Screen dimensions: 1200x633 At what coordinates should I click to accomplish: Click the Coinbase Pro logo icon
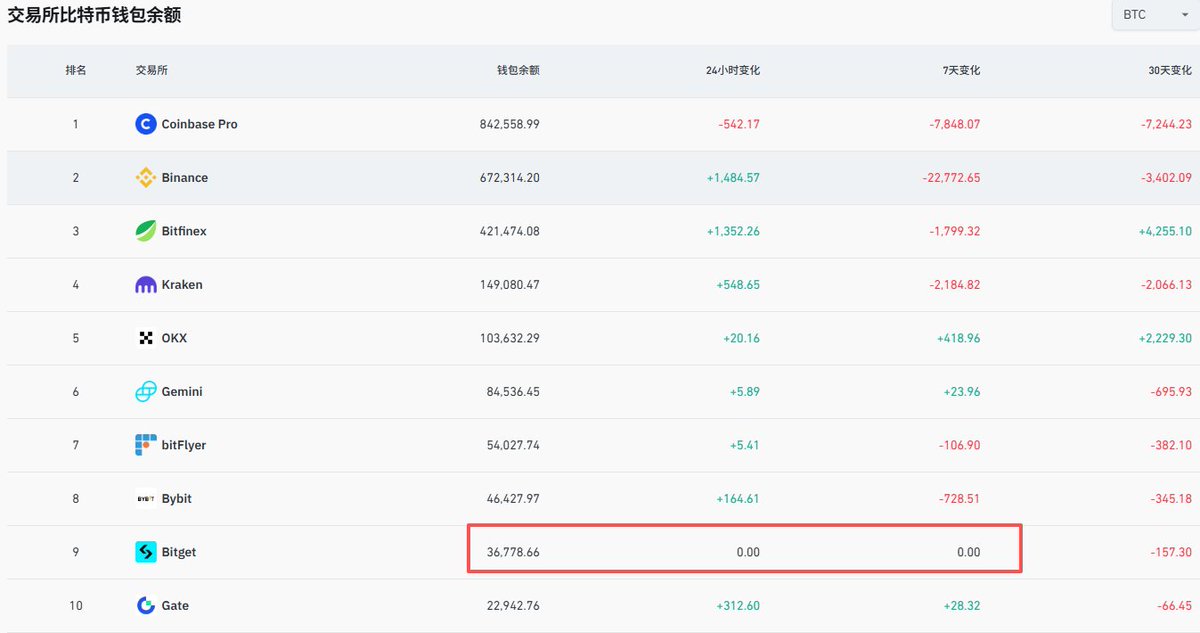click(146, 124)
